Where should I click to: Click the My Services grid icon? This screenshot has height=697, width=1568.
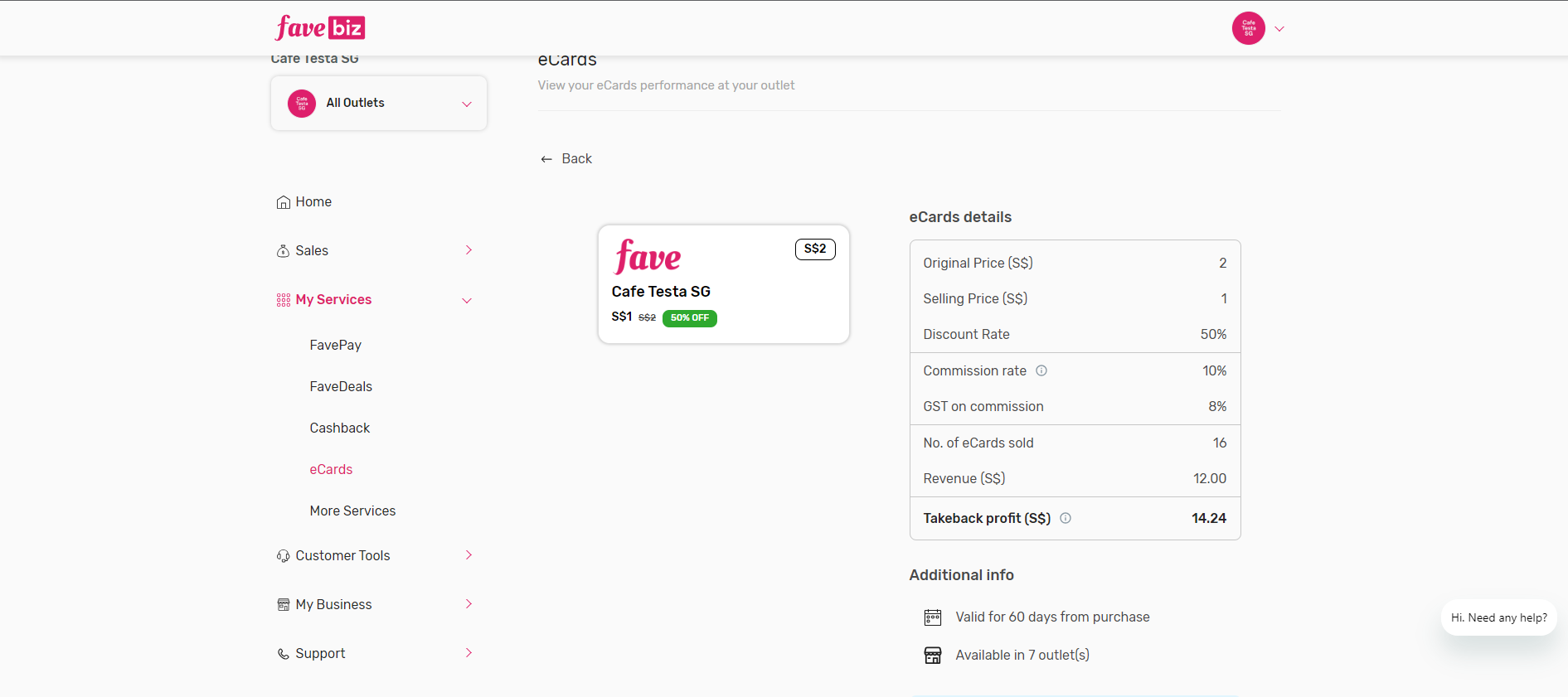pos(284,300)
